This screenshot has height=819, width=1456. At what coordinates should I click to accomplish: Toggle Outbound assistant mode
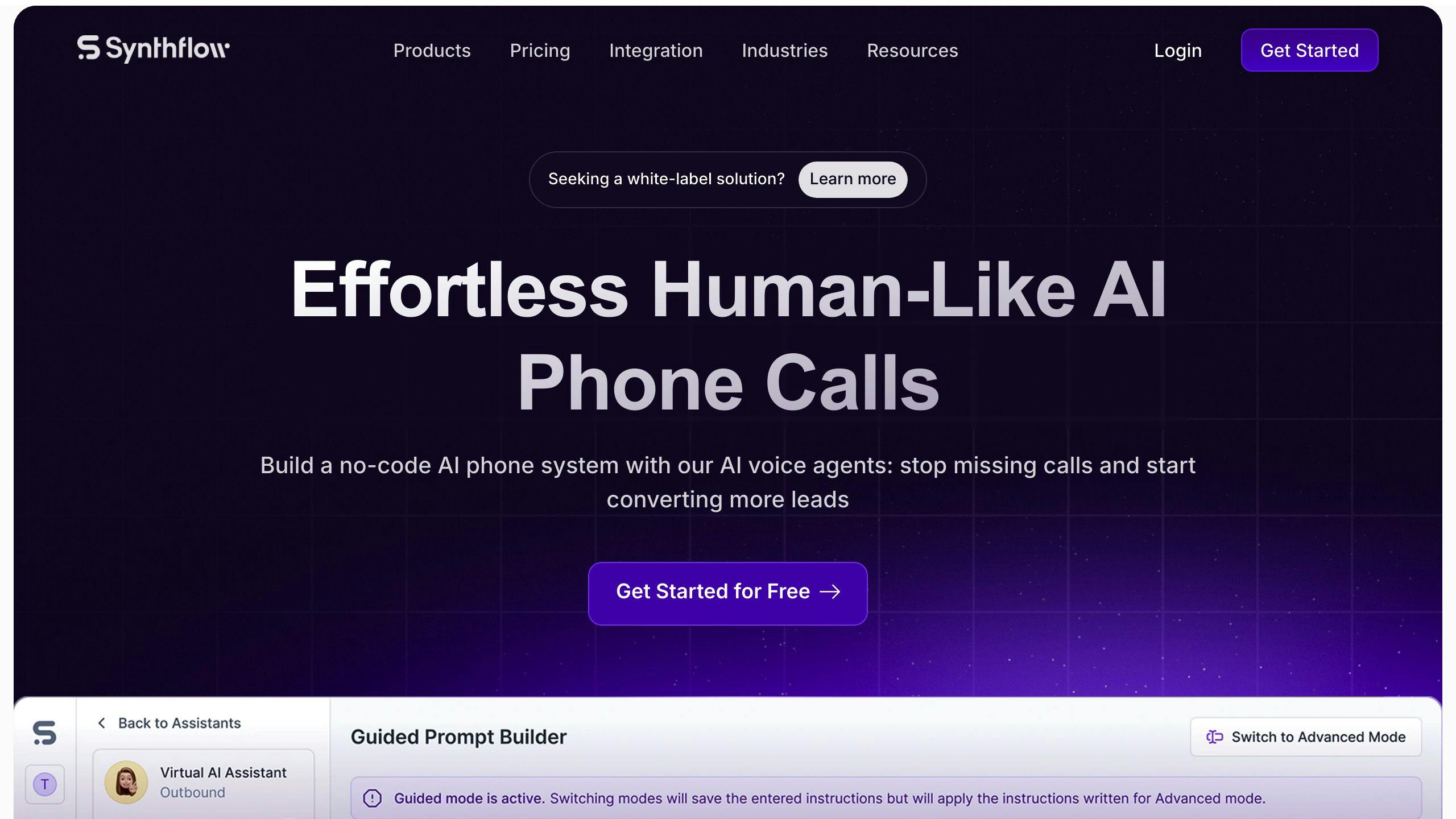pyautogui.click(x=192, y=792)
